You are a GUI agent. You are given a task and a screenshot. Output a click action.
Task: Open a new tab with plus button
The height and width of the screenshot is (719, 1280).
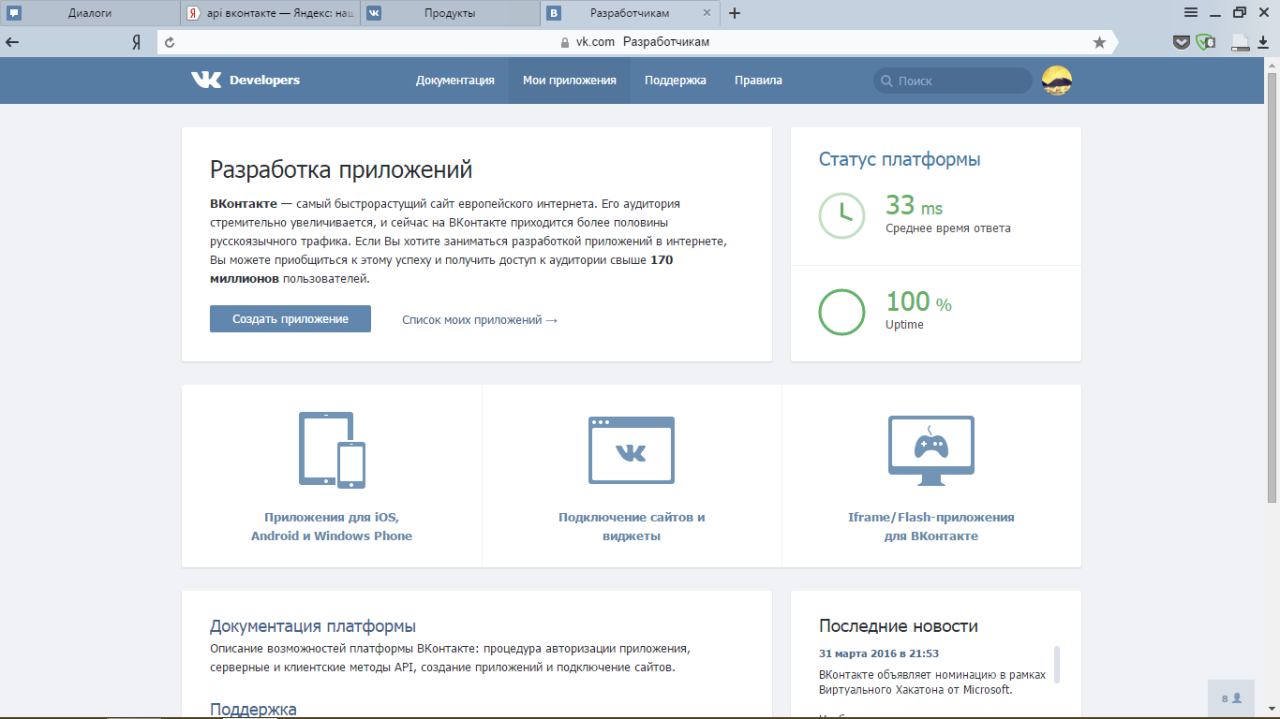pos(735,13)
